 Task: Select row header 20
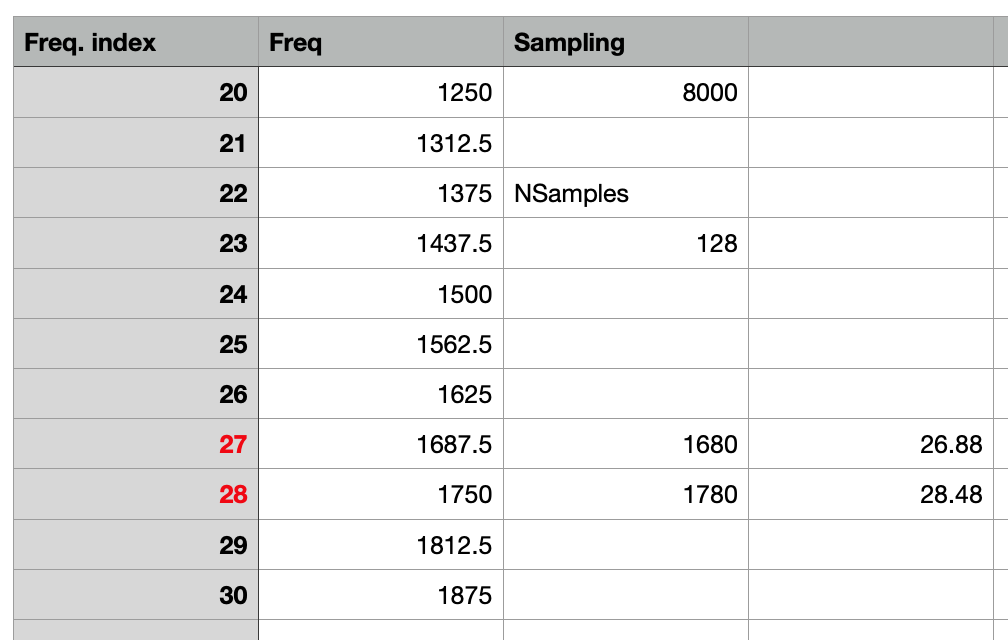(136, 93)
